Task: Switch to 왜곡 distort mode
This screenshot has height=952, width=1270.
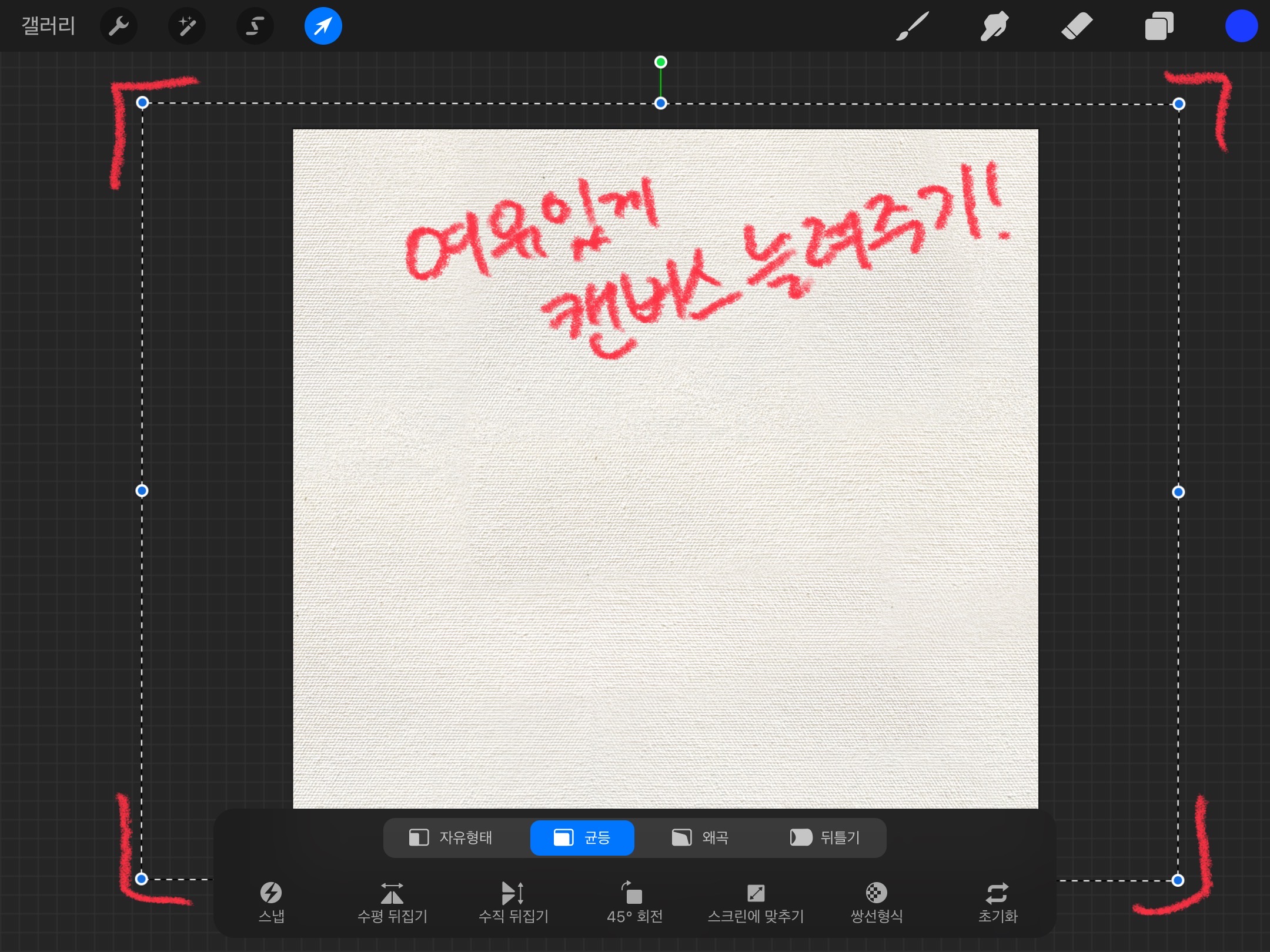Action: pyautogui.click(x=700, y=837)
